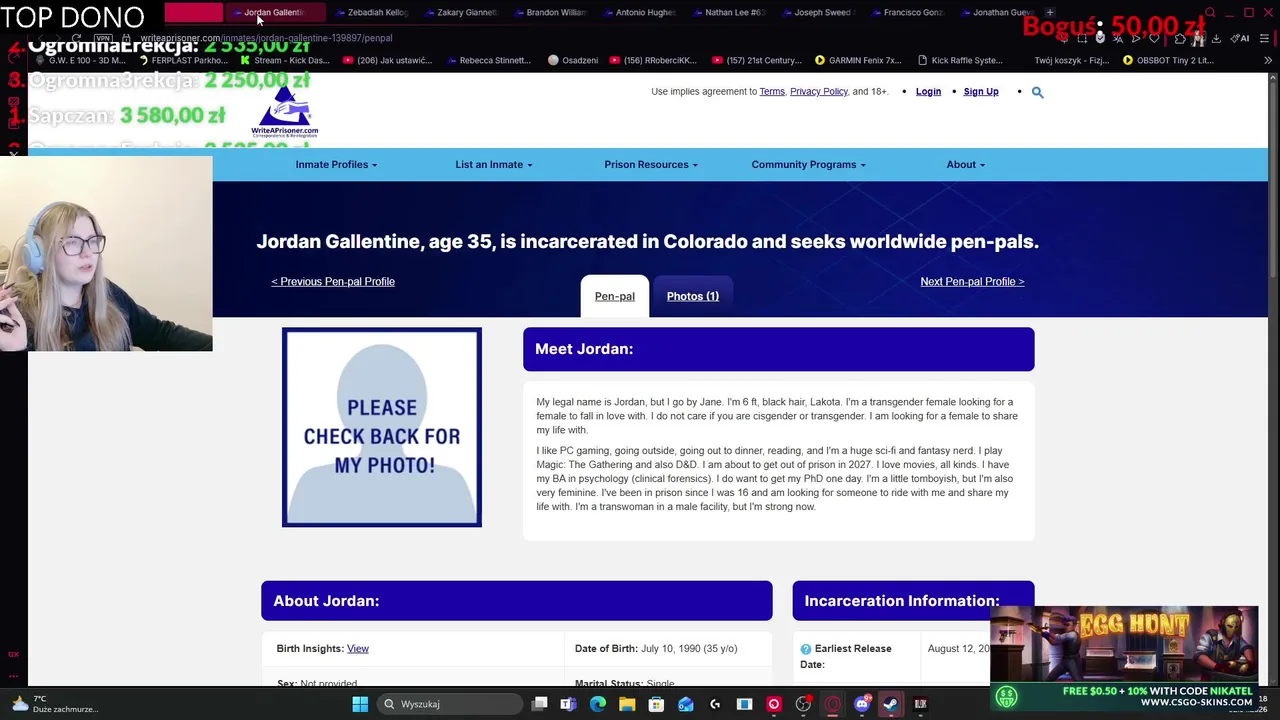Screen dimensions: 1280x720
Task: Click the heart bookmark icon in address bar
Action: click(x=1154, y=38)
